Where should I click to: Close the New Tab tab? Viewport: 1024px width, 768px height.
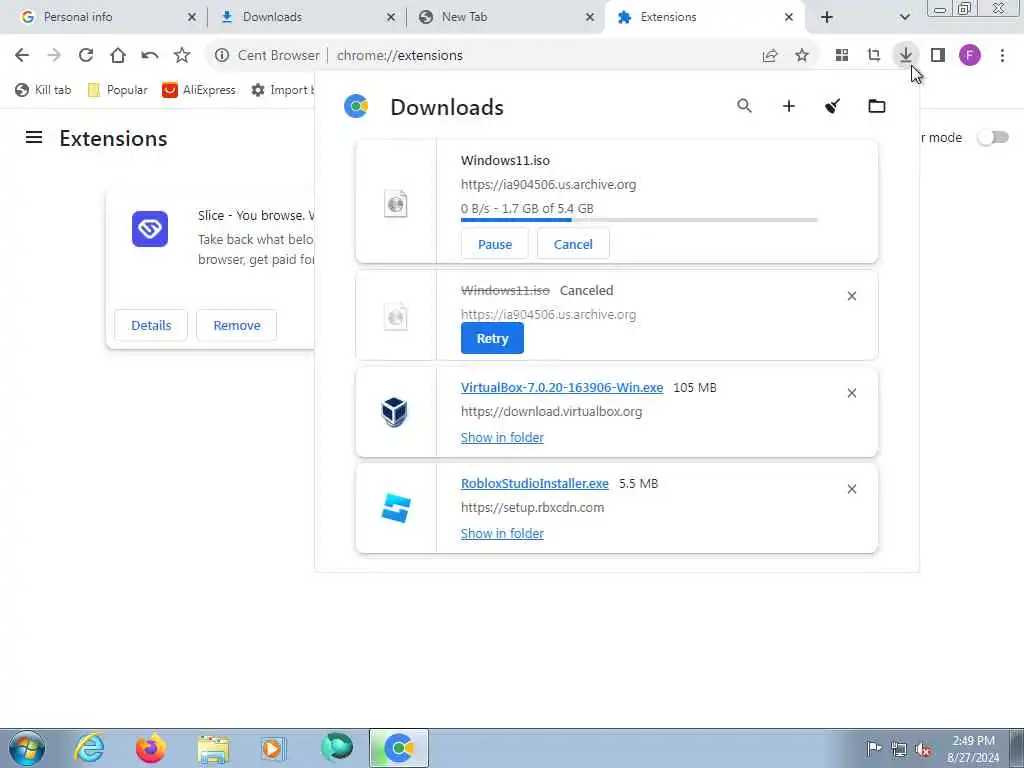click(x=590, y=17)
